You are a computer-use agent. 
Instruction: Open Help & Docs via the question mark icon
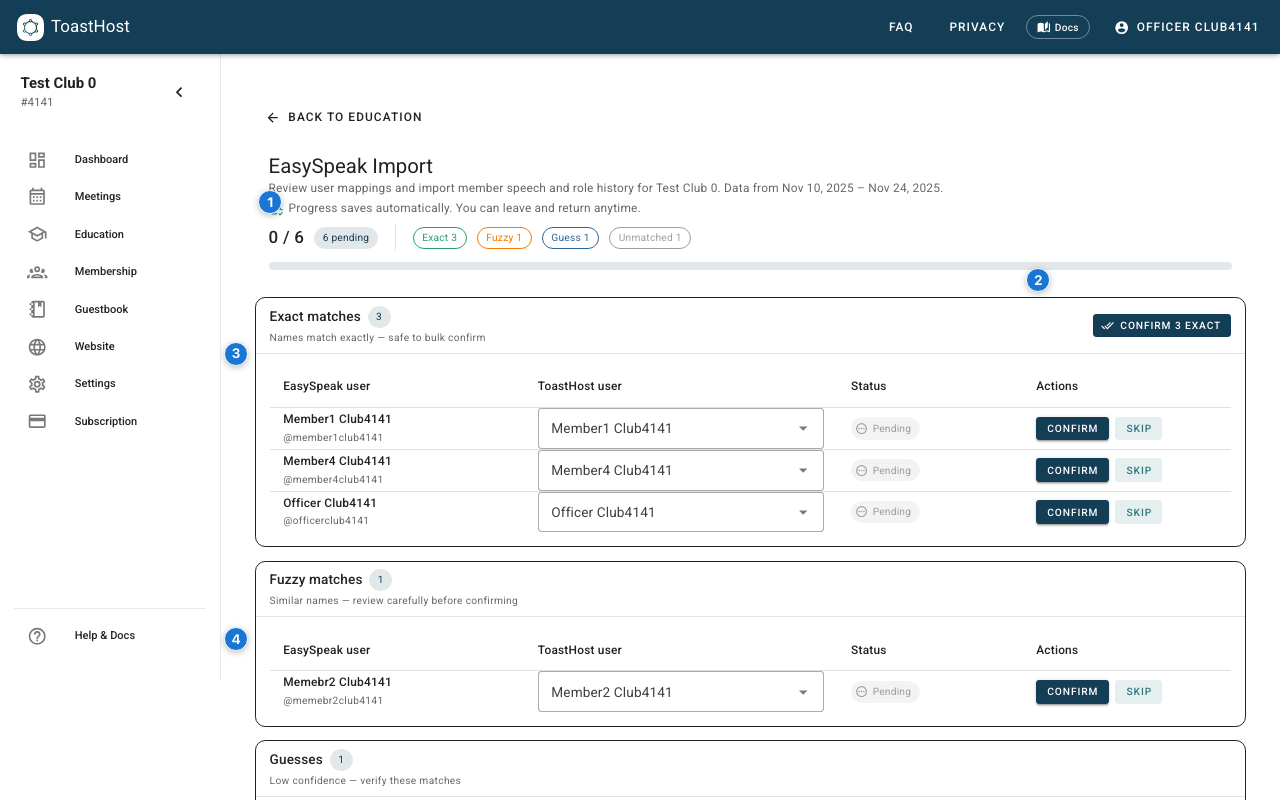37,636
